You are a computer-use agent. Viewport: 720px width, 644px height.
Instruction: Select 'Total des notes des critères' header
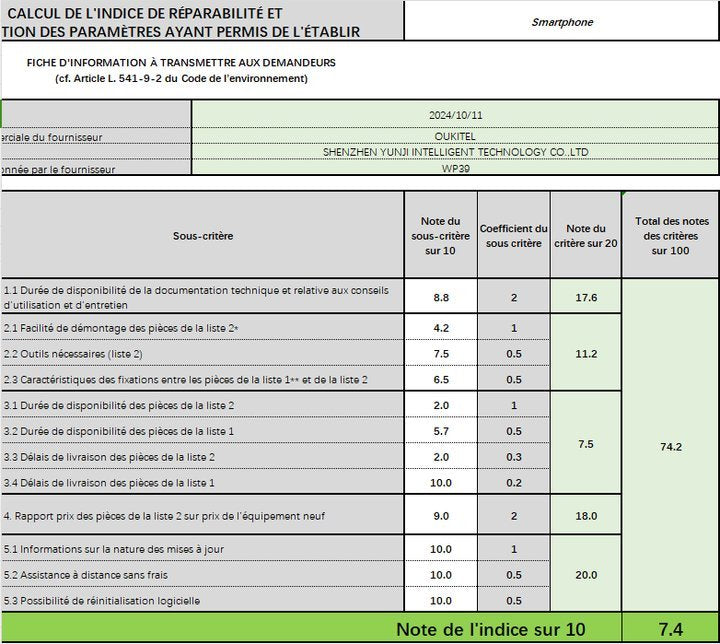point(671,236)
